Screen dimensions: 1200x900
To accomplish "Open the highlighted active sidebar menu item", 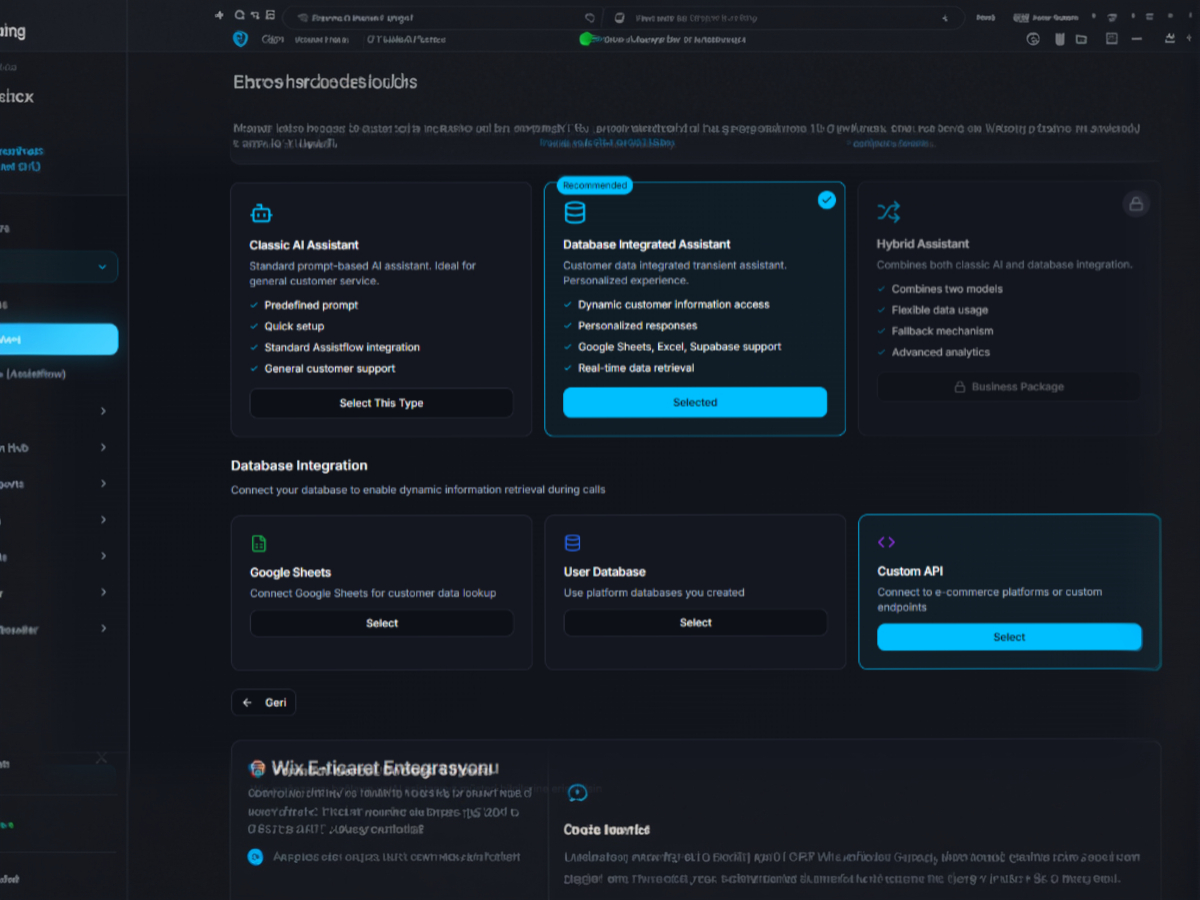I will pos(59,339).
